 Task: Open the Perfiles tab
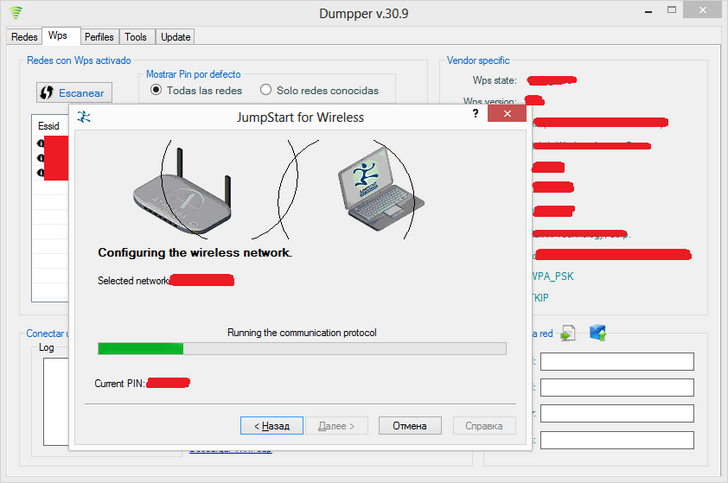100,37
